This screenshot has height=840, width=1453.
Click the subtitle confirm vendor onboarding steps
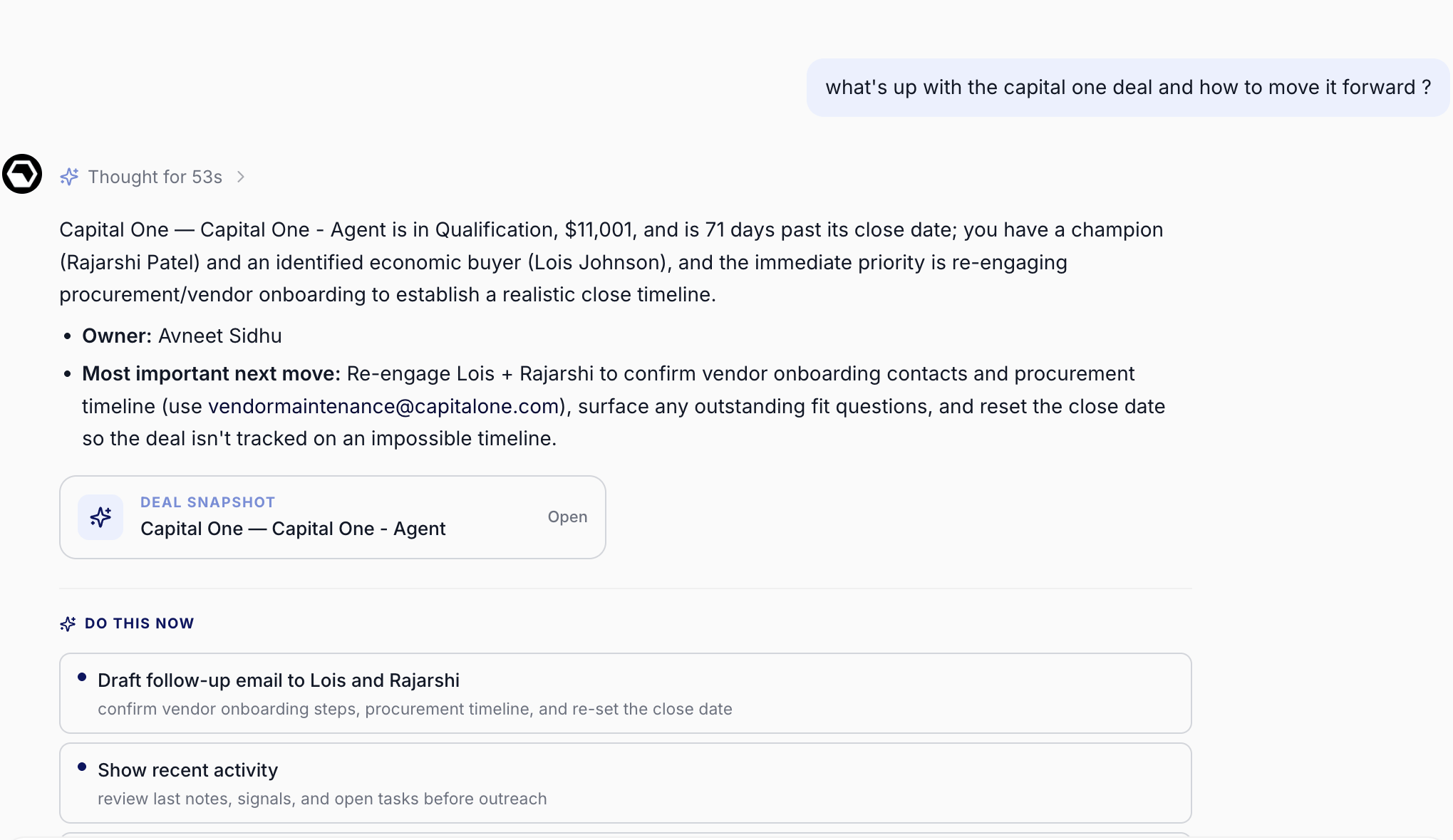pos(415,709)
